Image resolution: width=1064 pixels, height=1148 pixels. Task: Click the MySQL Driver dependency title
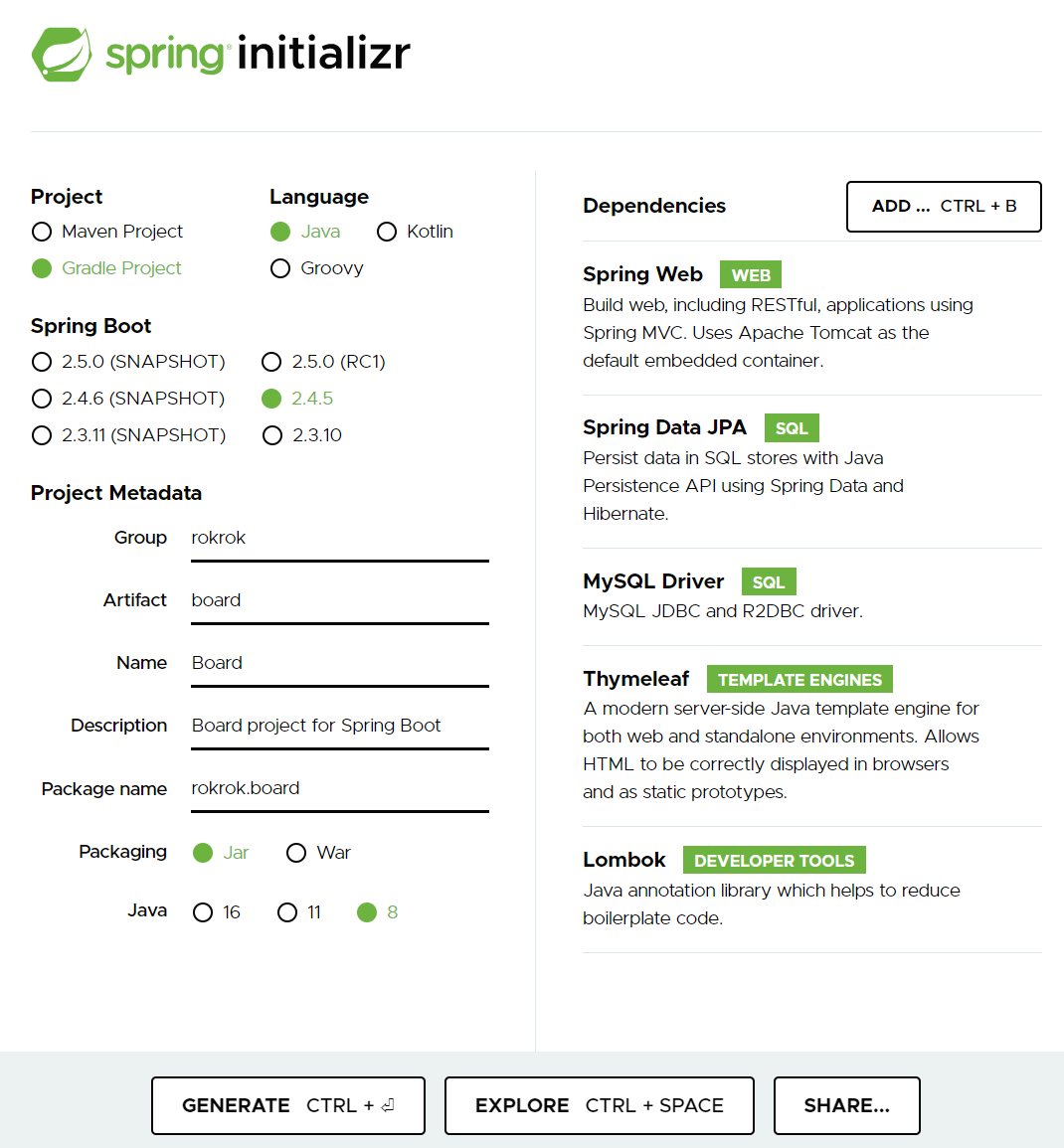pyautogui.click(x=653, y=581)
